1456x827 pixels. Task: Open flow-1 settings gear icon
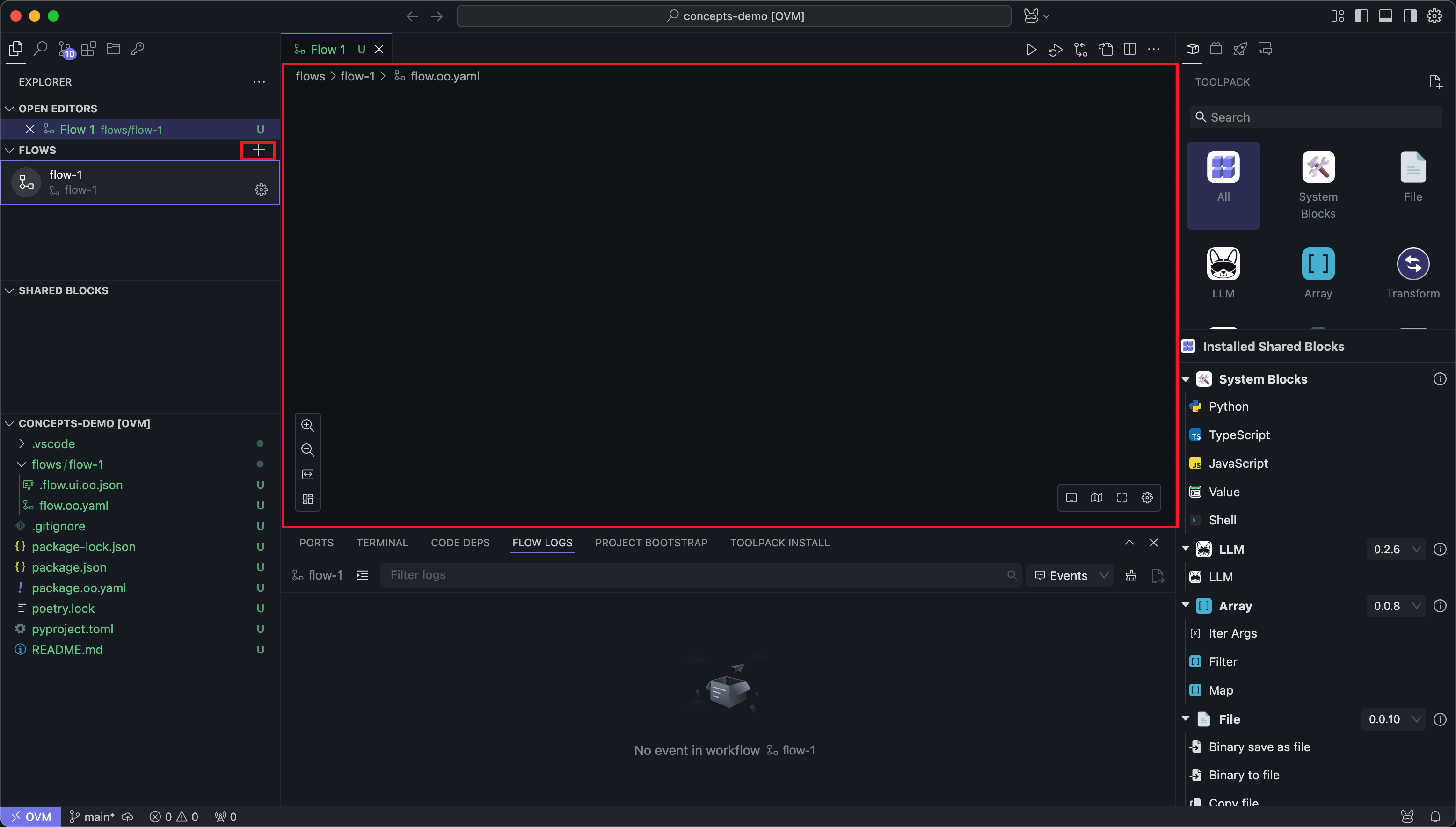click(261, 190)
